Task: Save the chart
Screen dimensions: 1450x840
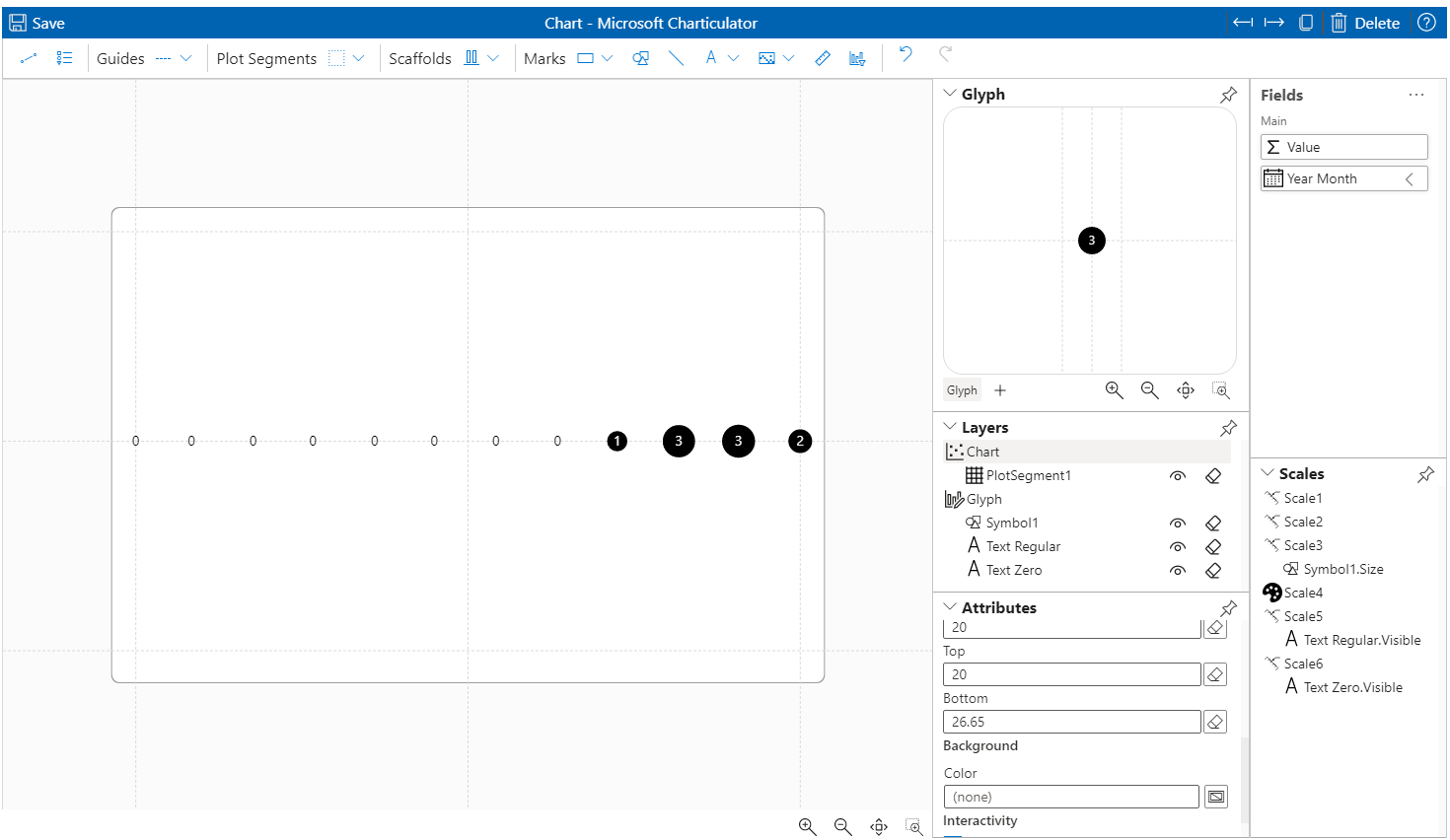Action: (36, 23)
